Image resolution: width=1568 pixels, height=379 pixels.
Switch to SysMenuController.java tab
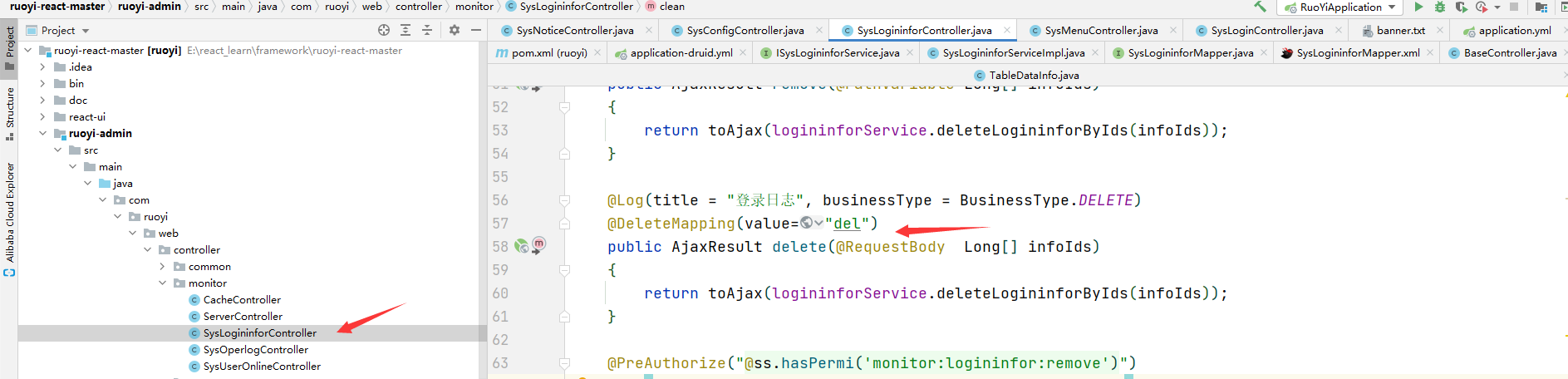(1101, 30)
